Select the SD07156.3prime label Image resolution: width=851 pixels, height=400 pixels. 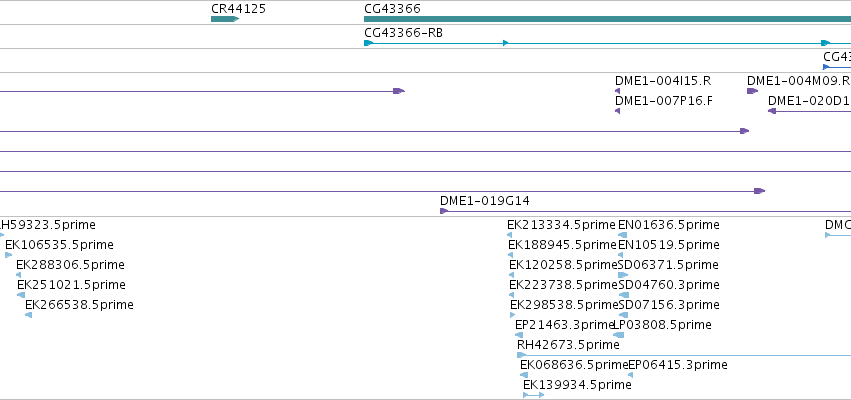point(669,305)
